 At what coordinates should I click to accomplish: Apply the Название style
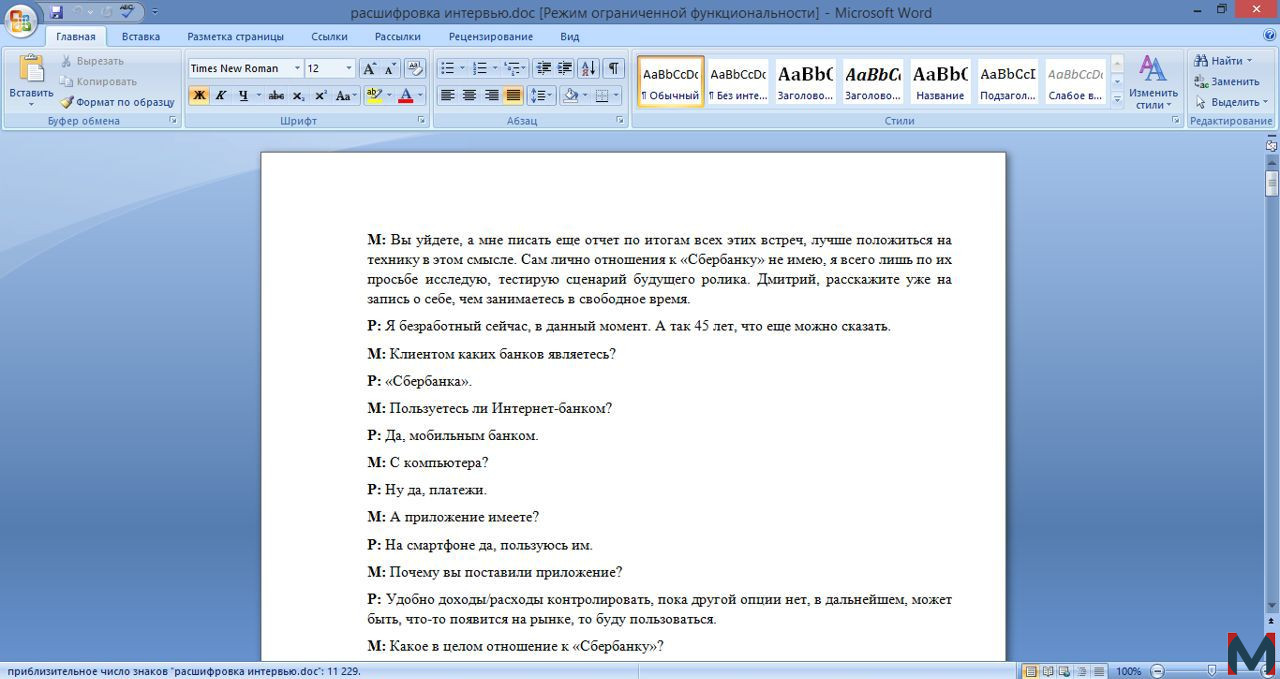[940, 81]
